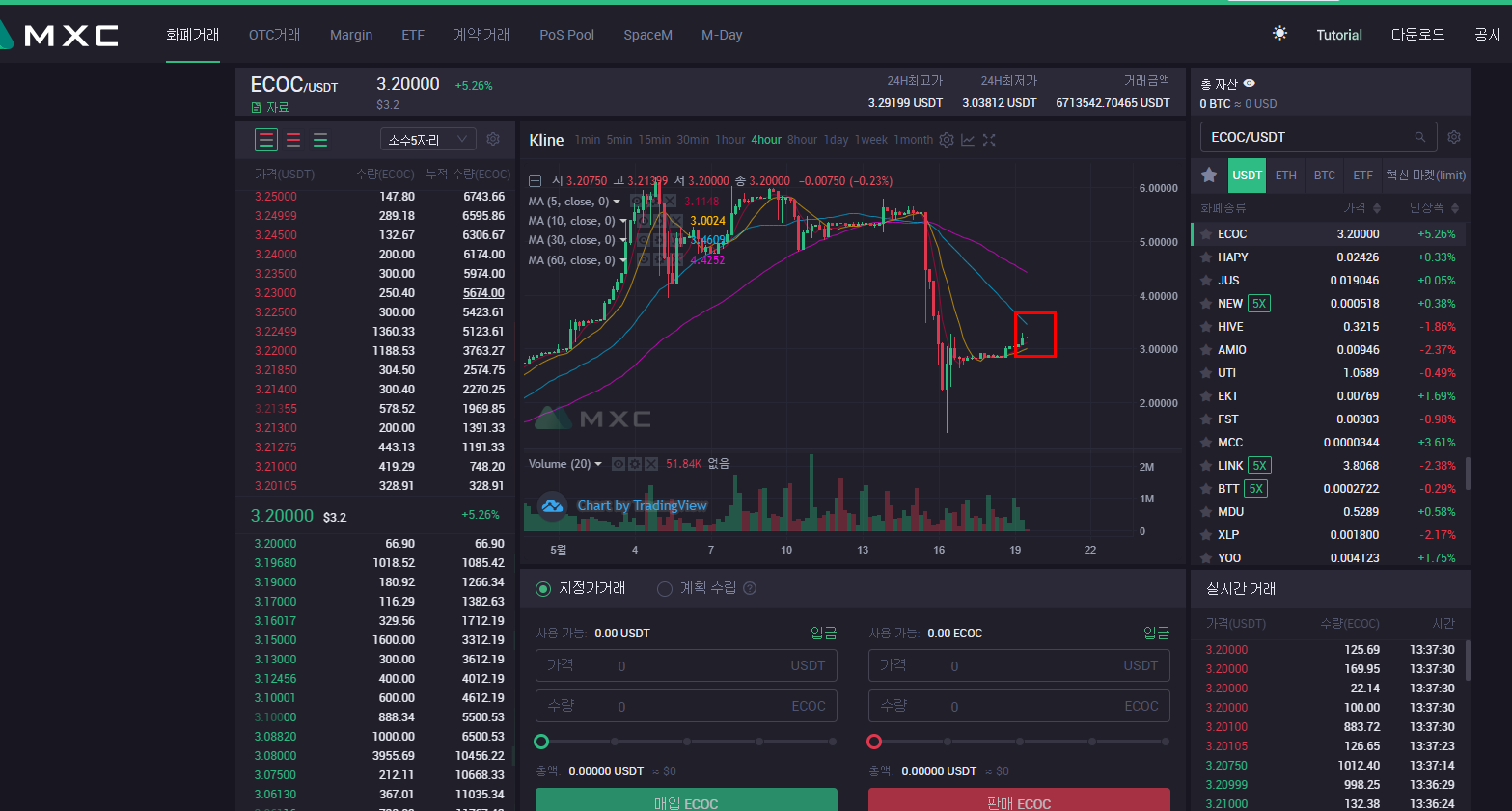
Task: Go to the Margin navigation tab
Action: (x=351, y=35)
